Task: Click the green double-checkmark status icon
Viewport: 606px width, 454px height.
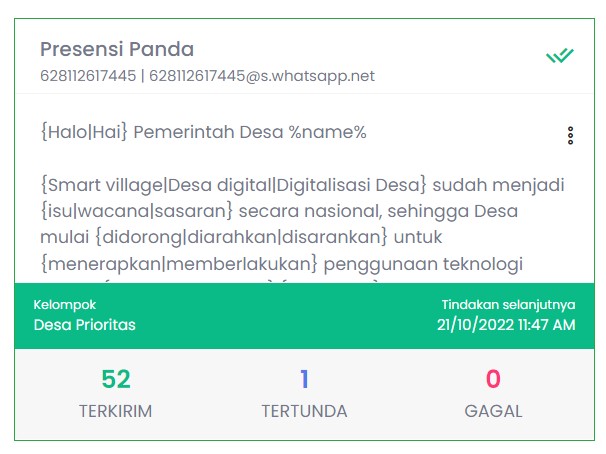Action: 560,56
